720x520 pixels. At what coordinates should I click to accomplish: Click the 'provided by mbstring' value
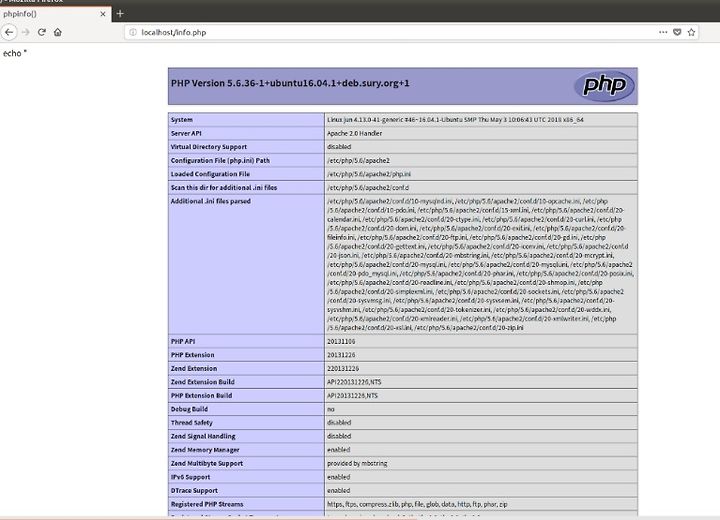(x=357, y=463)
